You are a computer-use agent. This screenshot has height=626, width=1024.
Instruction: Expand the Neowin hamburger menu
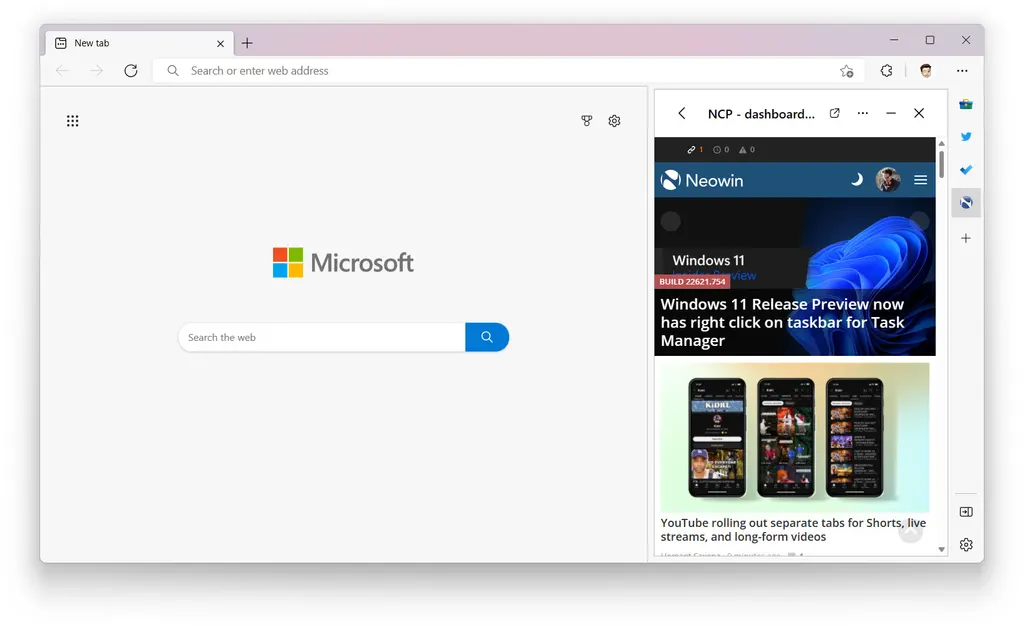[921, 180]
